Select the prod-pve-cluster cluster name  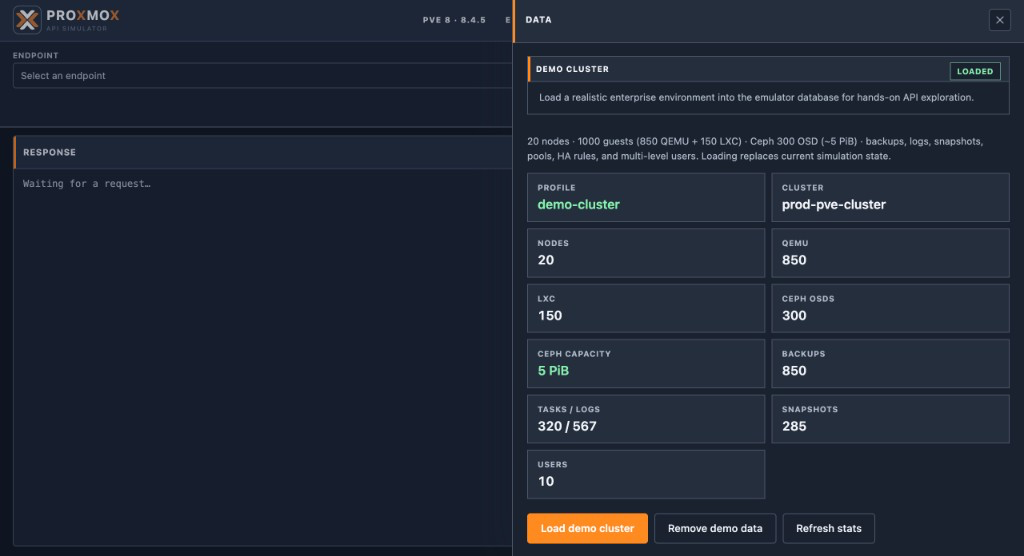pyautogui.click(x=833, y=204)
